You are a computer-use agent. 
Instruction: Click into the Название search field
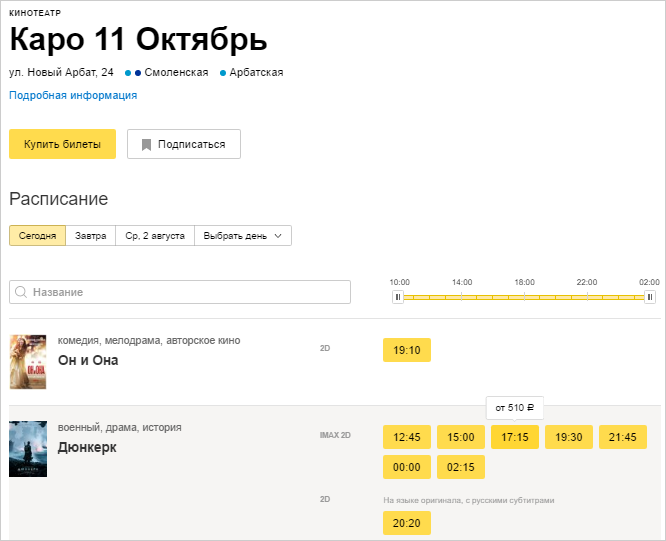pos(180,292)
